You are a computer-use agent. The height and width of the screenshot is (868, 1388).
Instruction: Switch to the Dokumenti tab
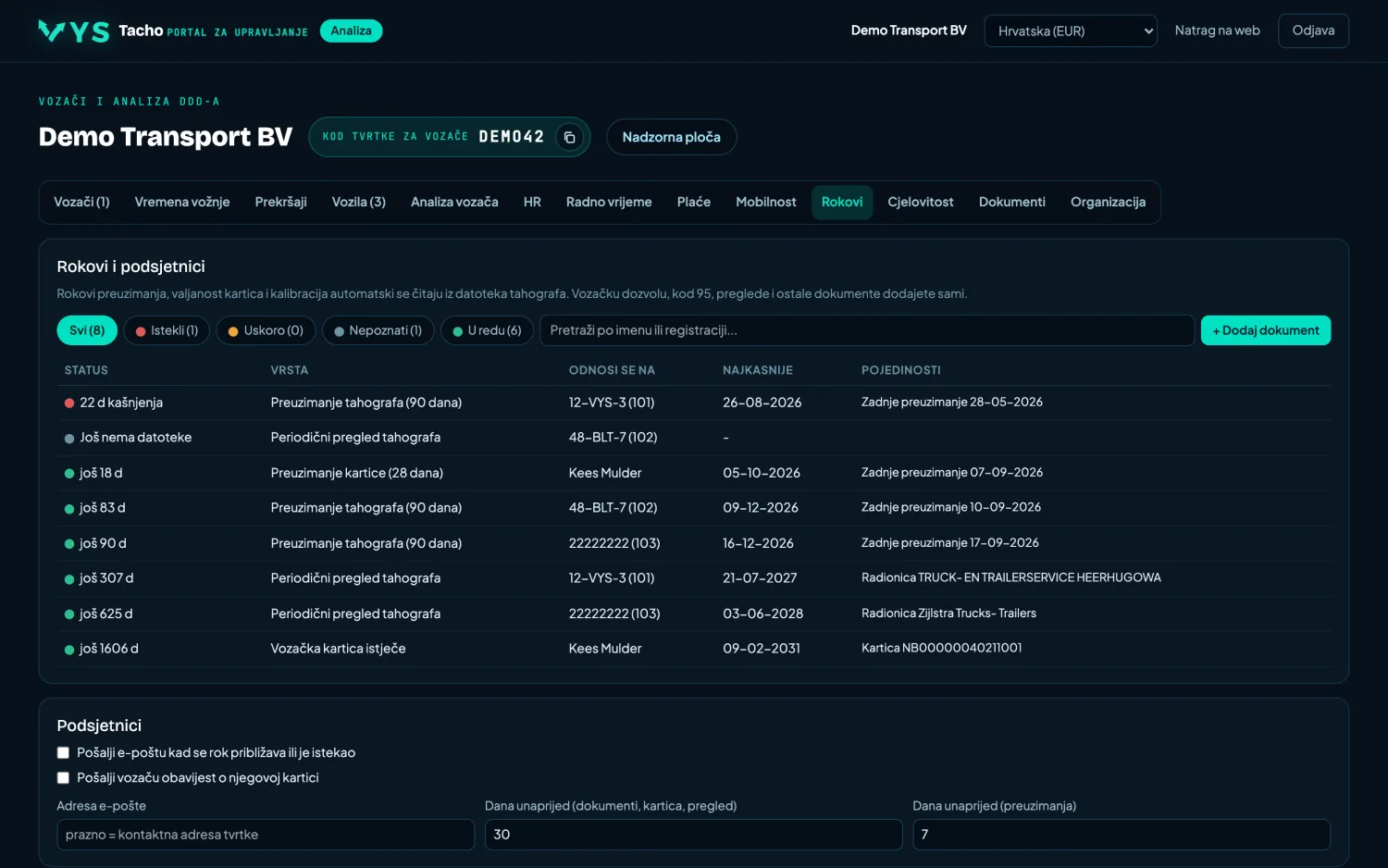[1012, 202]
